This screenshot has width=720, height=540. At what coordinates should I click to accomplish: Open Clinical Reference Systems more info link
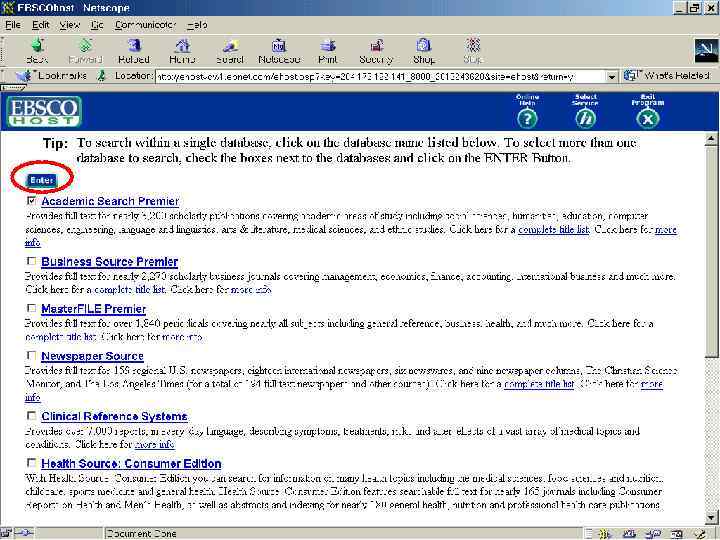[155, 444]
